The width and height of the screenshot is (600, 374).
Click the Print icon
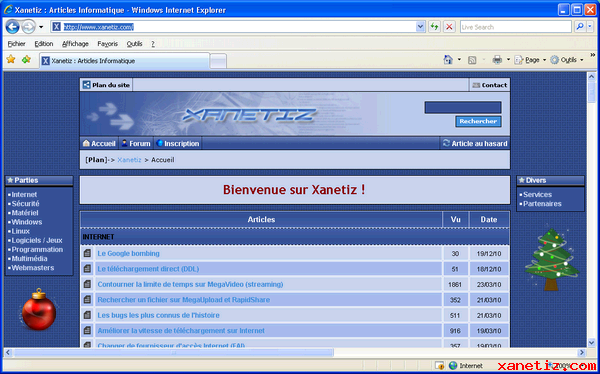(497, 60)
